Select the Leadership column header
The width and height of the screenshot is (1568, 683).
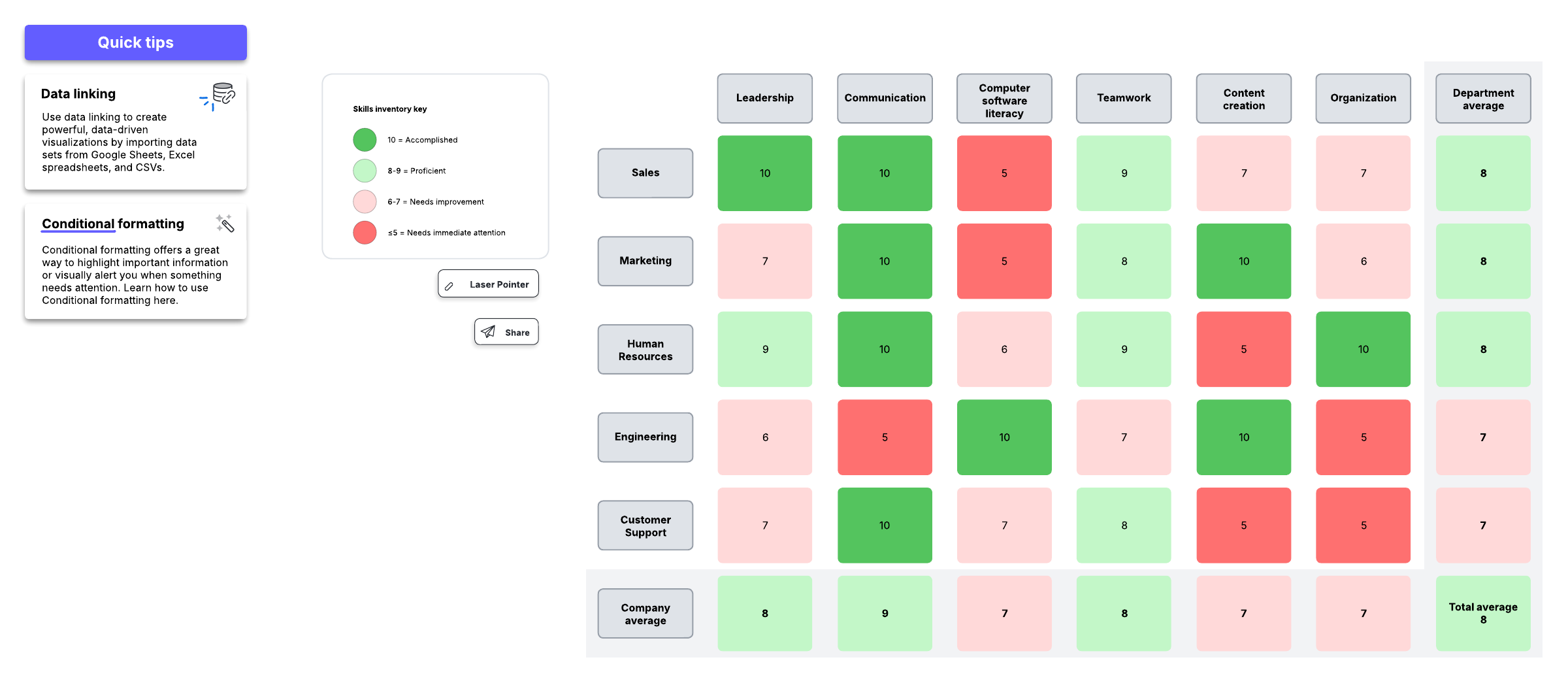[x=764, y=98]
